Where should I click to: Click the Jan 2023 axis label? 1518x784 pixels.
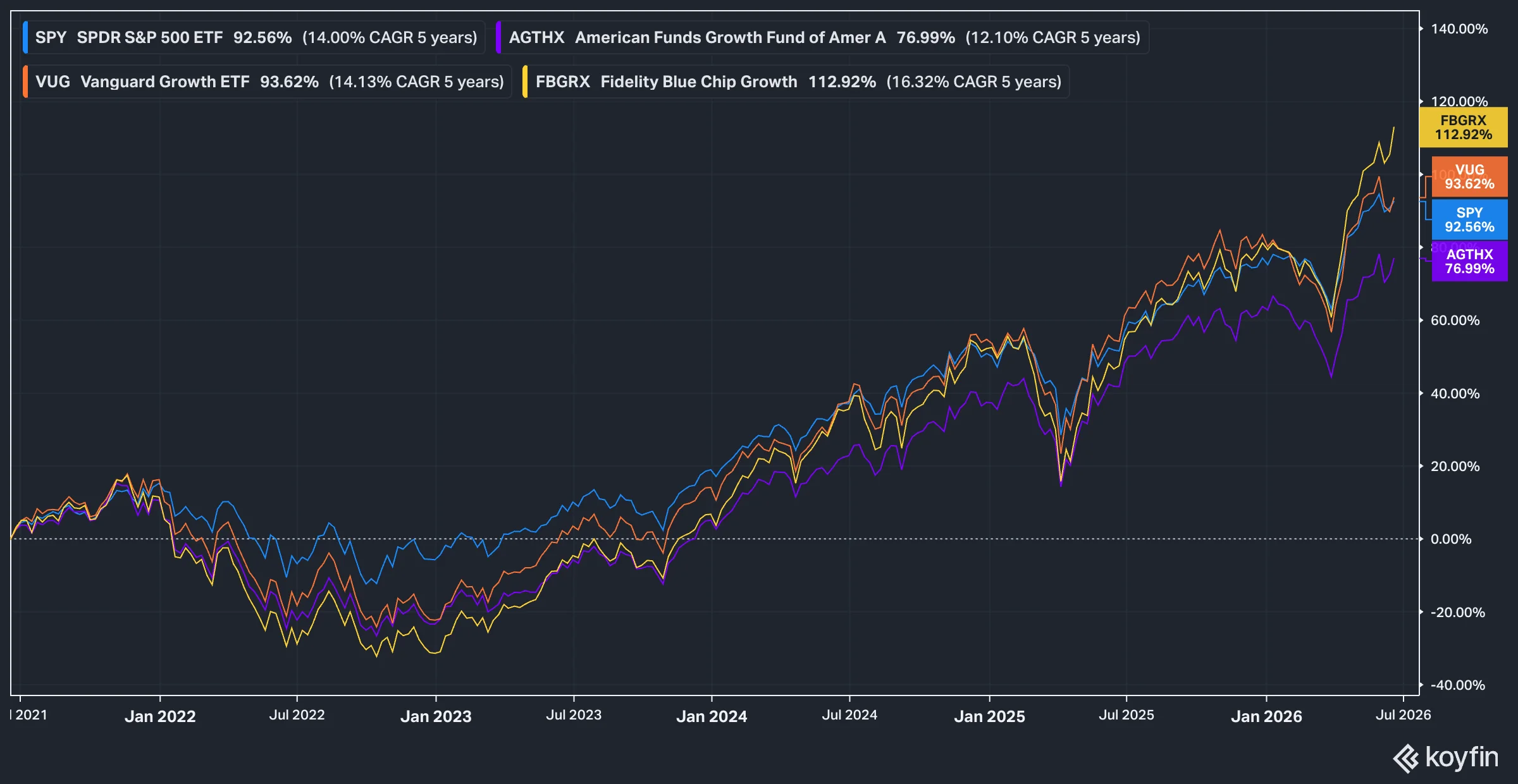point(436,716)
